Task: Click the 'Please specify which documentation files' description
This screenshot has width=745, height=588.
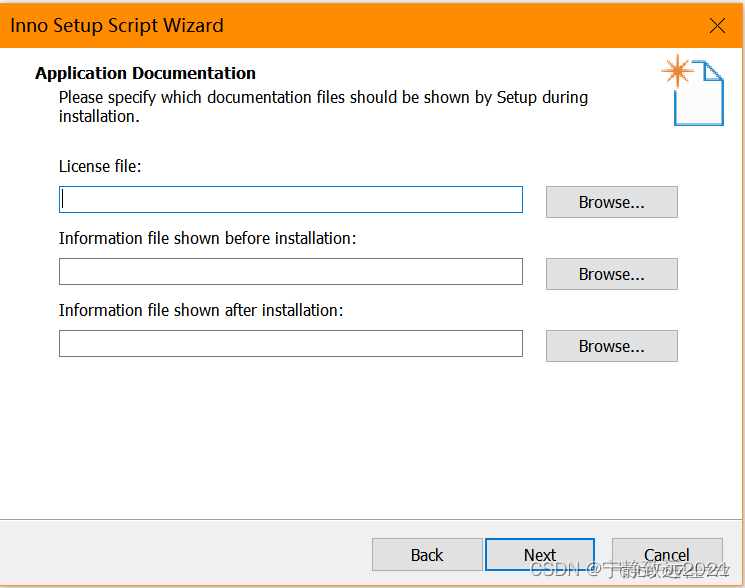Action: [x=323, y=107]
